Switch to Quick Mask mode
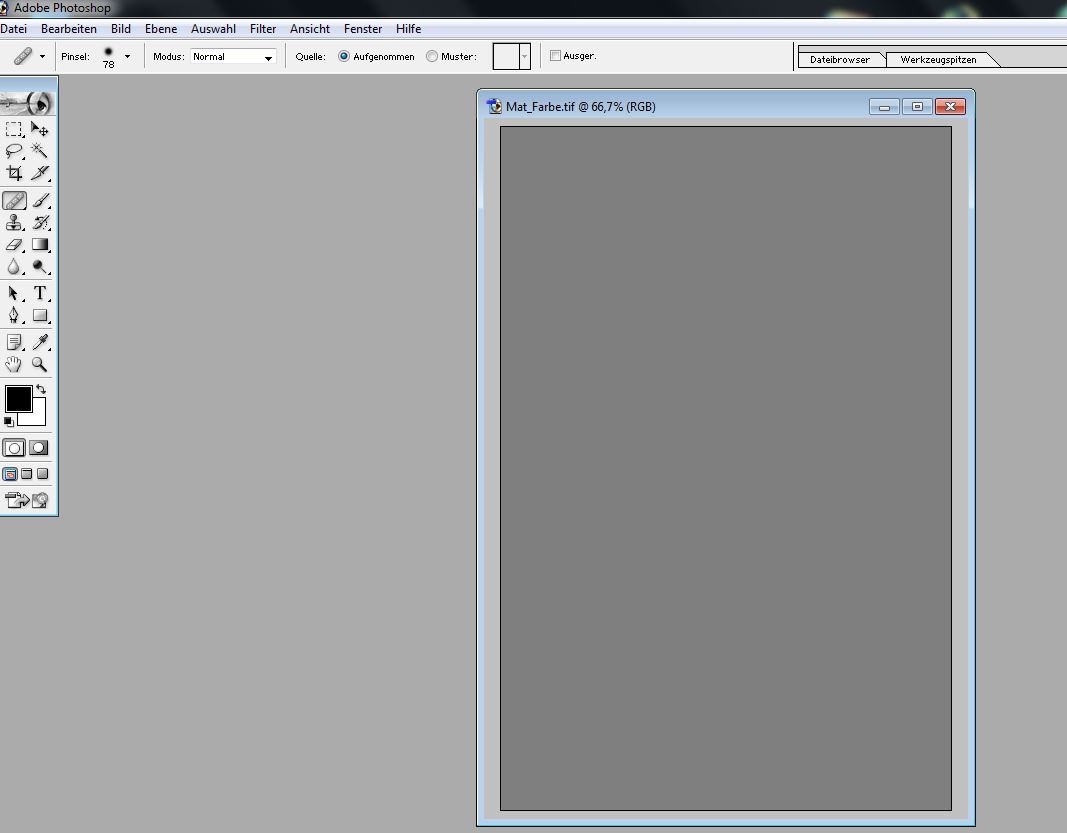 pos(39,448)
